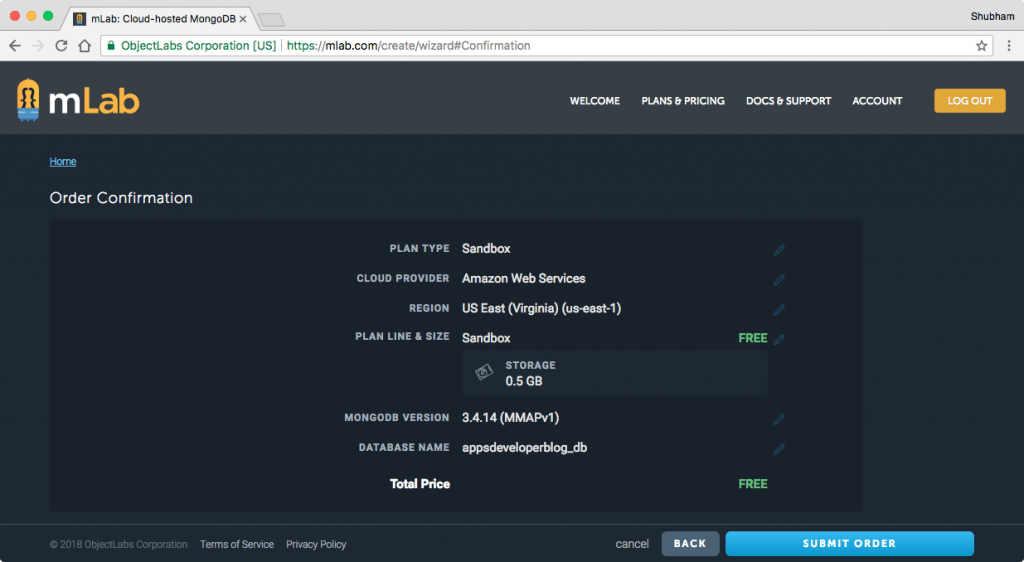Edit the Cloud Provider pencil icon
This screenshot has height=562, width=1024.
(779, 280)
